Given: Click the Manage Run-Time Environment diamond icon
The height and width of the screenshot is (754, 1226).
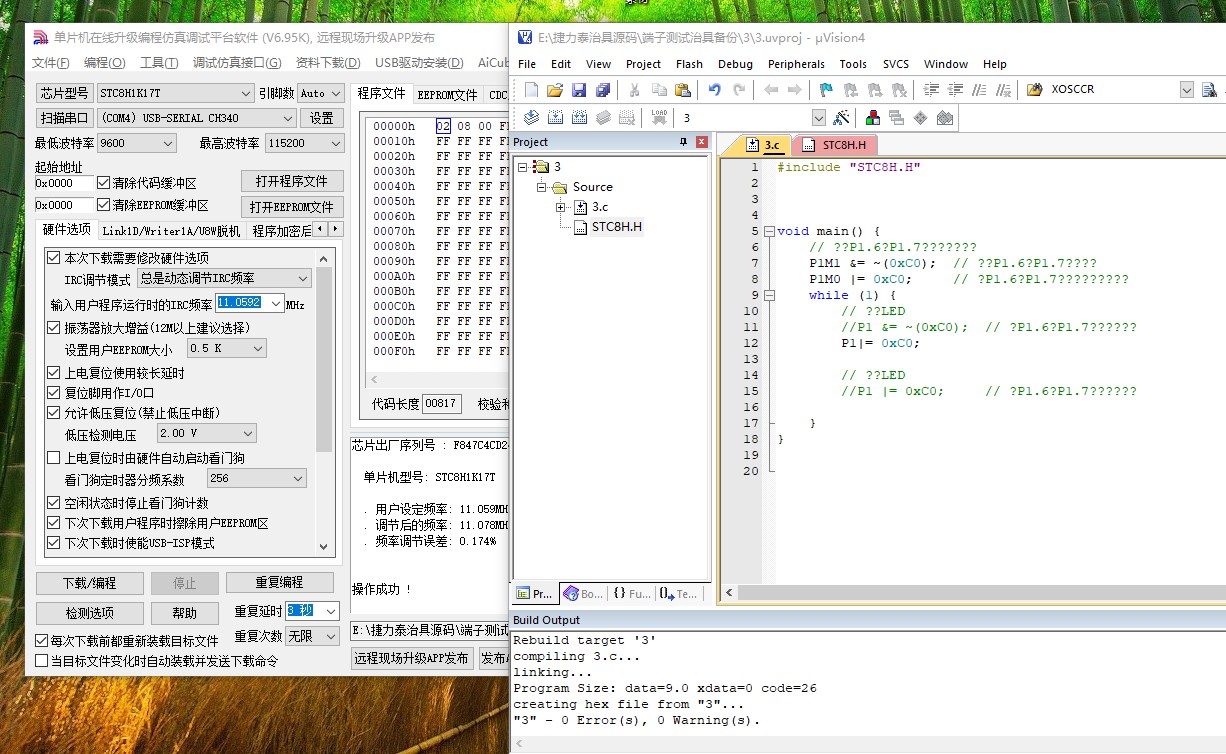Looking at the screenshot, I should 920,118.
